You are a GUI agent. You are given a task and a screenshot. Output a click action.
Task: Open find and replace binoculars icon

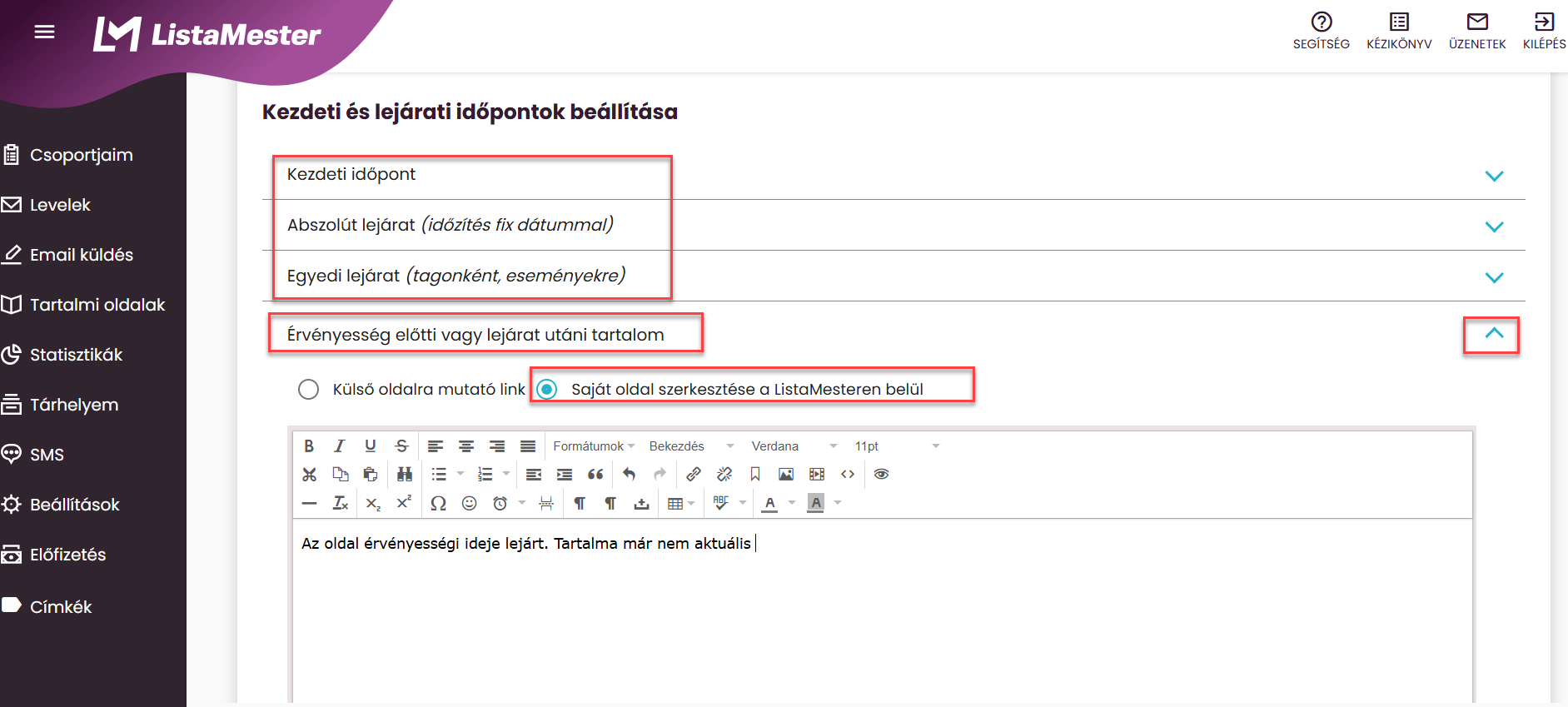click(405, 475)
